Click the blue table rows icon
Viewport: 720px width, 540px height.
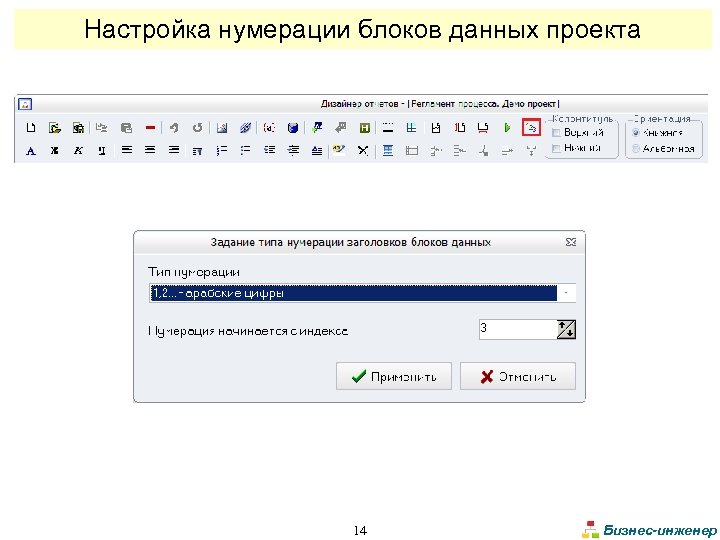point(388,151)
